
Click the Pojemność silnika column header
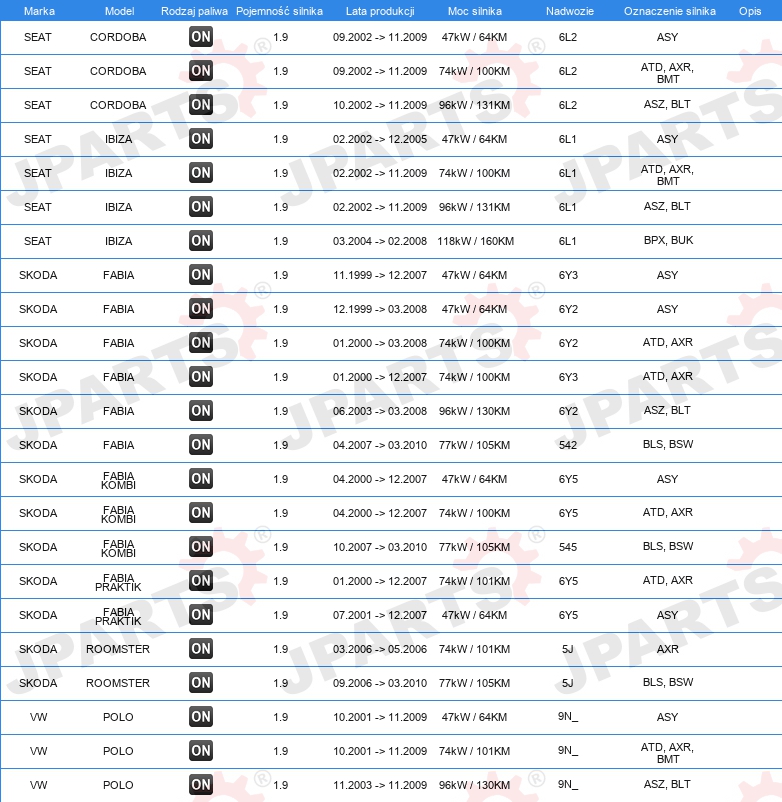point(279,11)
